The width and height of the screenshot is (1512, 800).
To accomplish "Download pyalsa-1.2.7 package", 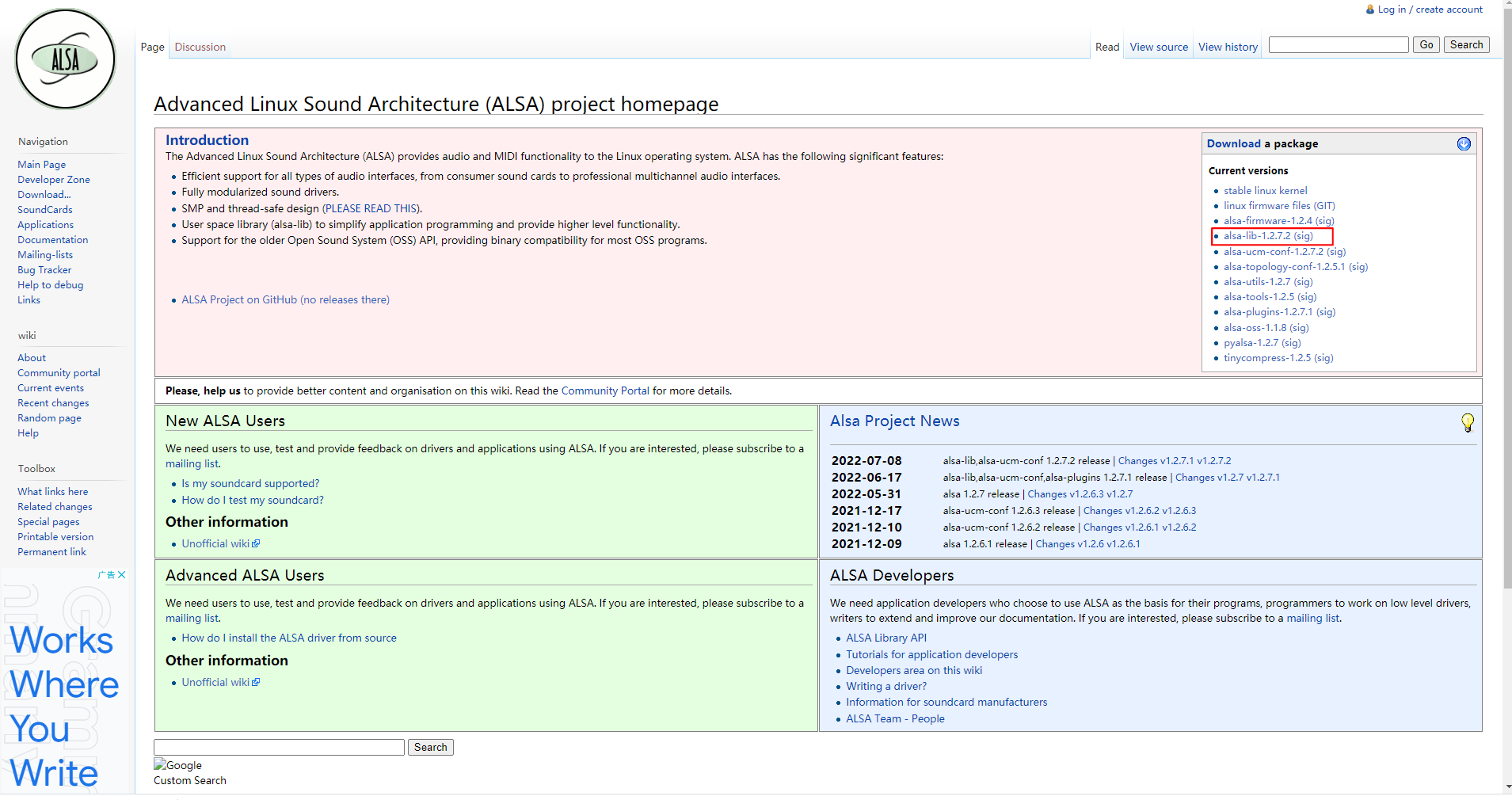I will [x=1251, y=343].
